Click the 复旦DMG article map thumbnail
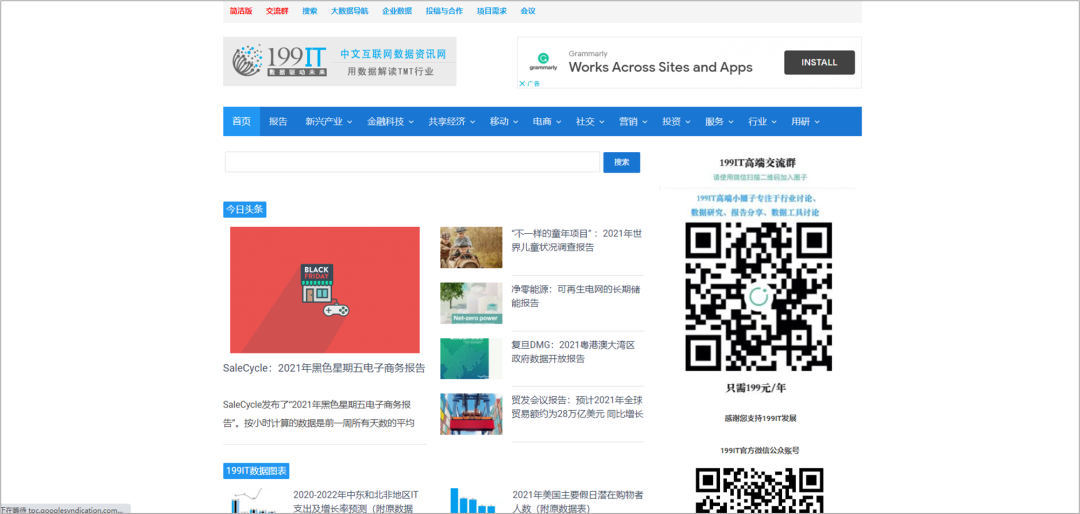The image size is (1080, 514). tap(471, 358)
